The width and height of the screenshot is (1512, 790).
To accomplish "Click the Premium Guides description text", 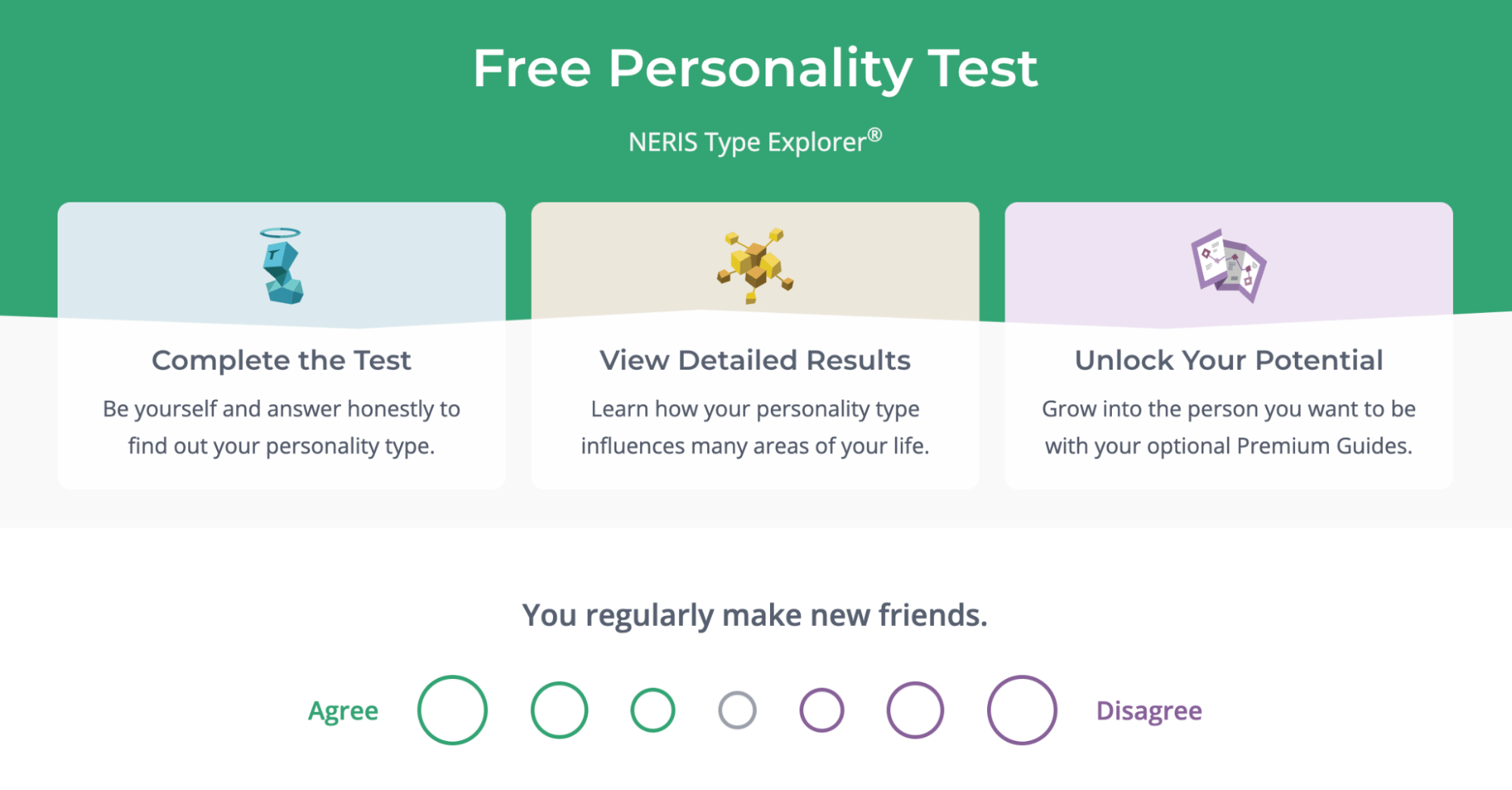I will [1228, 427].
